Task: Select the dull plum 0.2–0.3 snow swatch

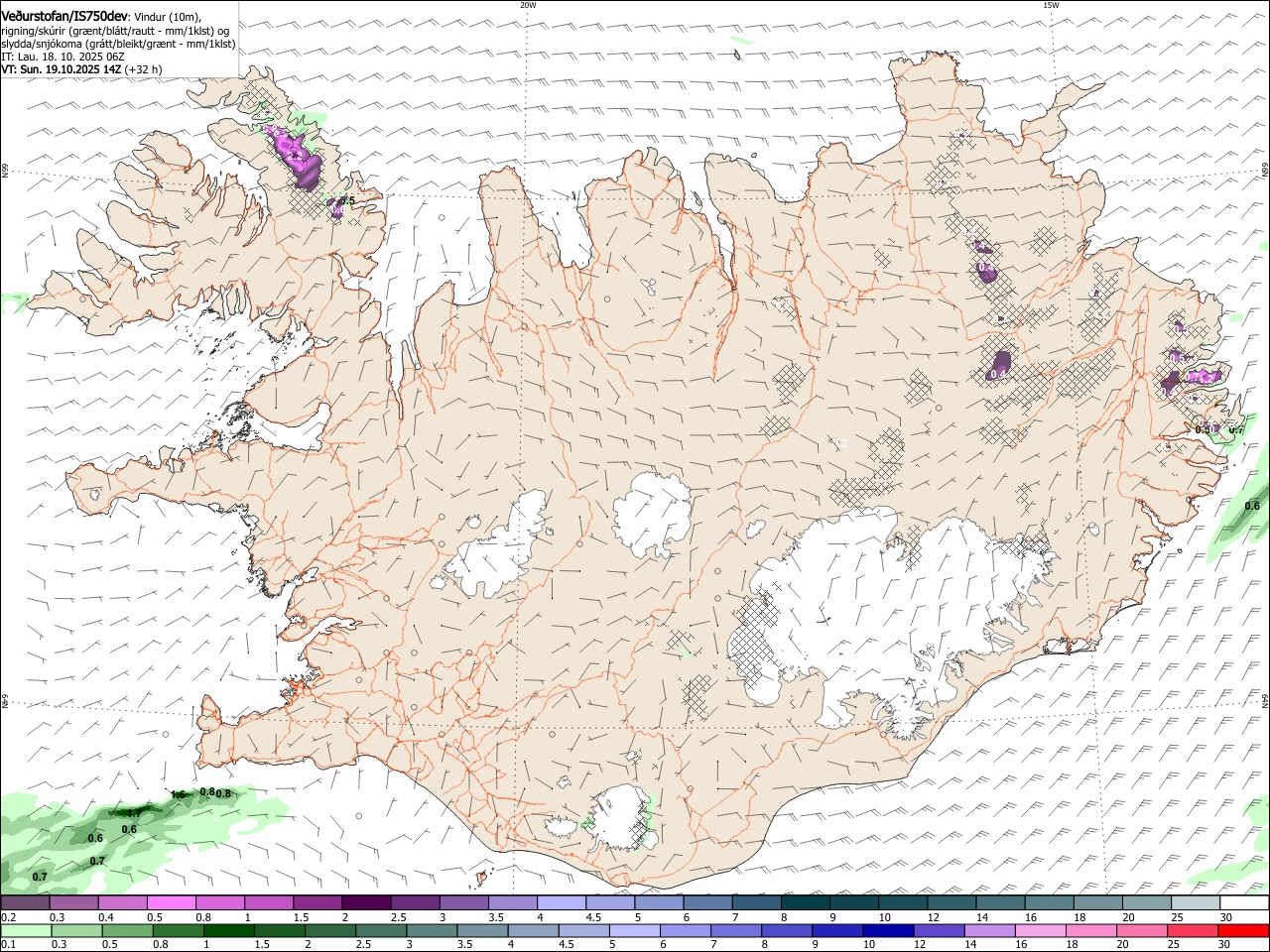Action: tap(25, 903)
